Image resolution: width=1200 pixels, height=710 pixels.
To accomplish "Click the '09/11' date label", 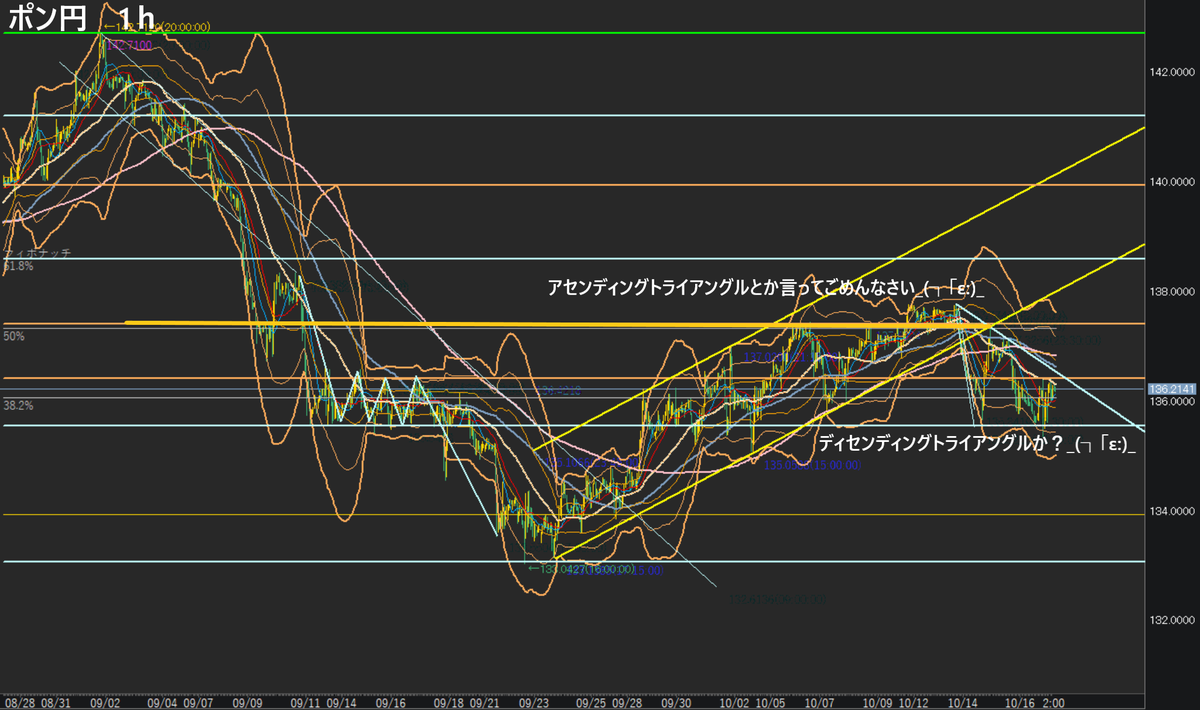I will tap(304, 703).
